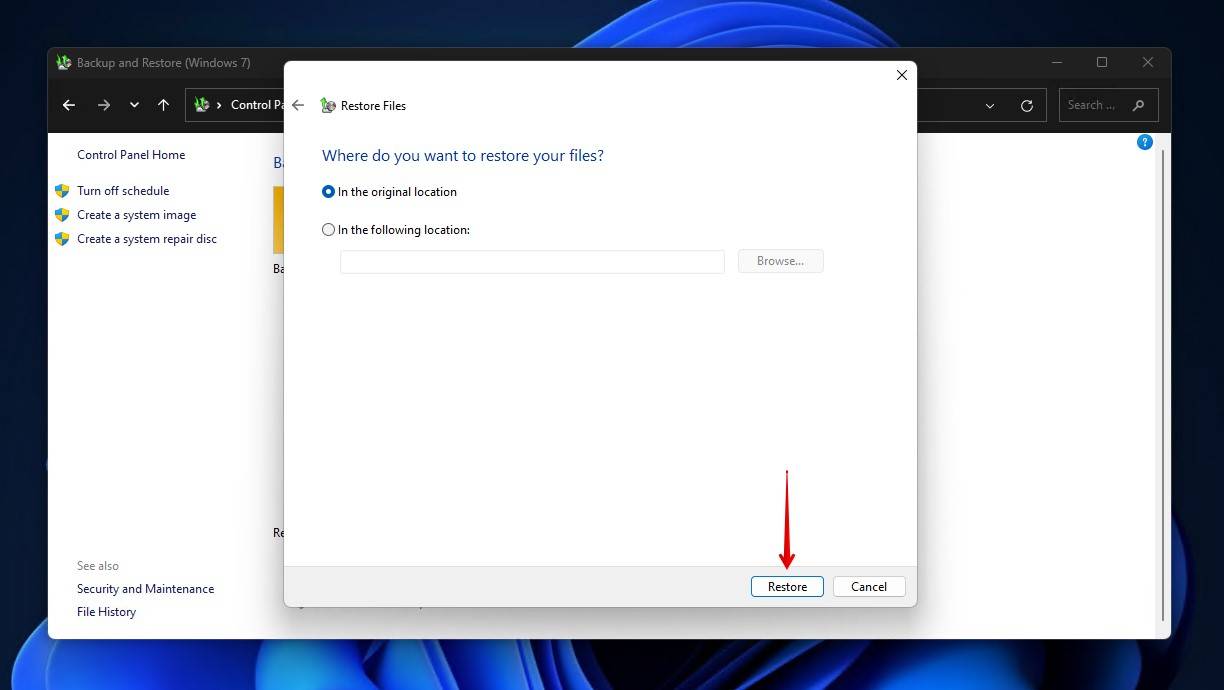
Task: Click the Restore button
Action: point(787,586)
